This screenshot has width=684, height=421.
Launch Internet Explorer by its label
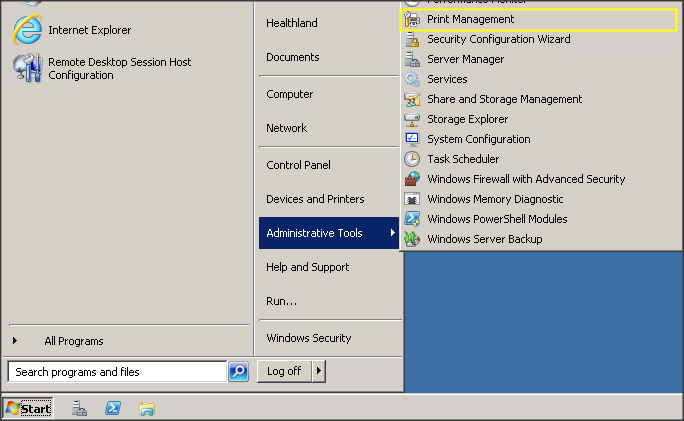point(89,30)
